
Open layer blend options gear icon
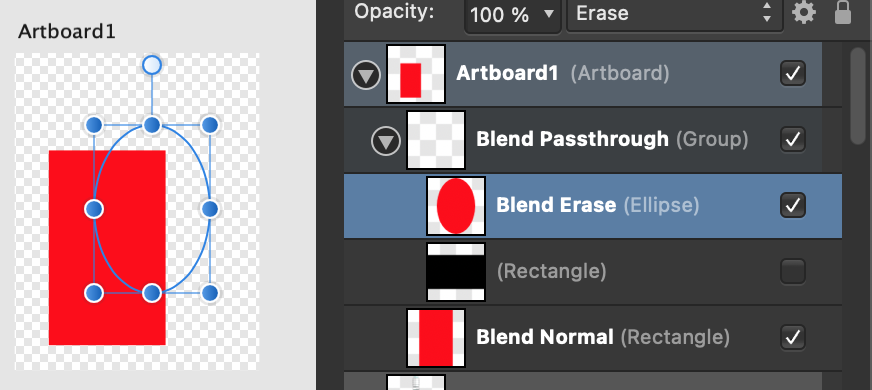pos(804,12)
